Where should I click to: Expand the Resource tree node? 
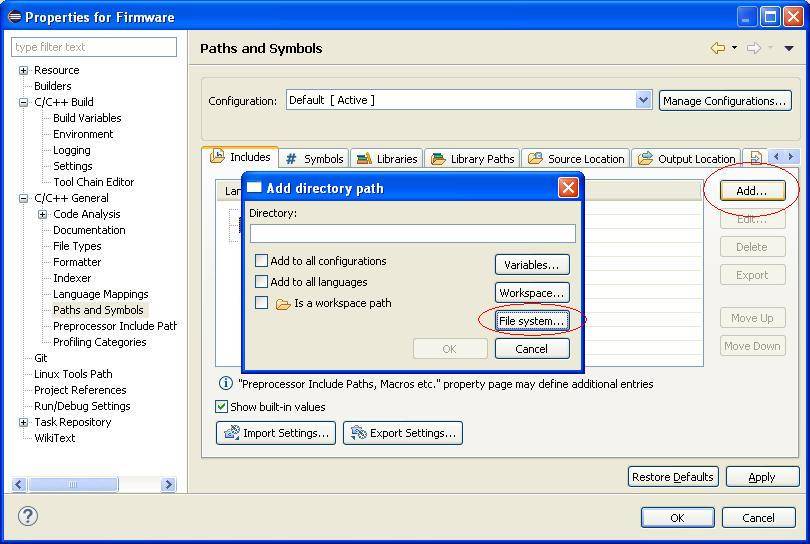pos(23,70)
